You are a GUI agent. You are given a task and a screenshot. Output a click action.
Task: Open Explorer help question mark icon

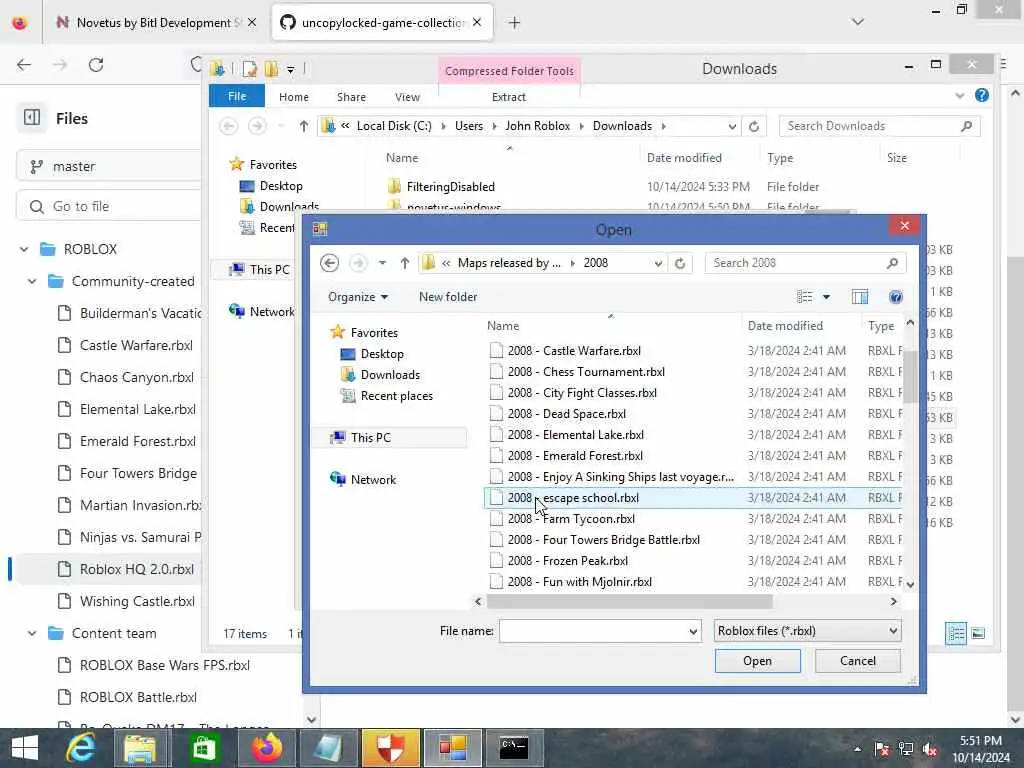pyautogui.click(x=982, y=95)
